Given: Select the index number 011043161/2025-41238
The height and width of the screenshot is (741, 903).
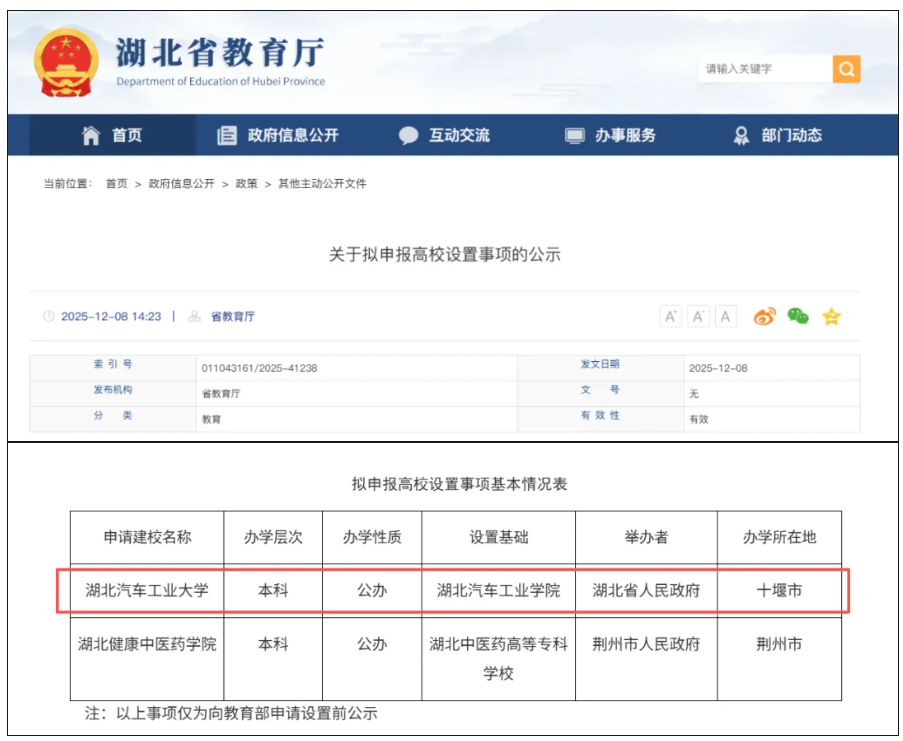Looking at the screenshot, I should point(259,368).
